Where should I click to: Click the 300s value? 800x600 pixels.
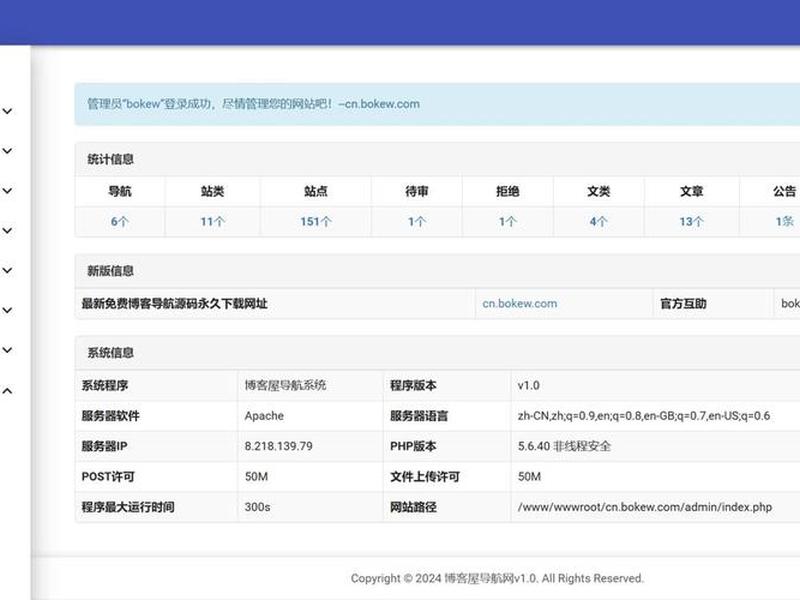[x=257, y=507]
